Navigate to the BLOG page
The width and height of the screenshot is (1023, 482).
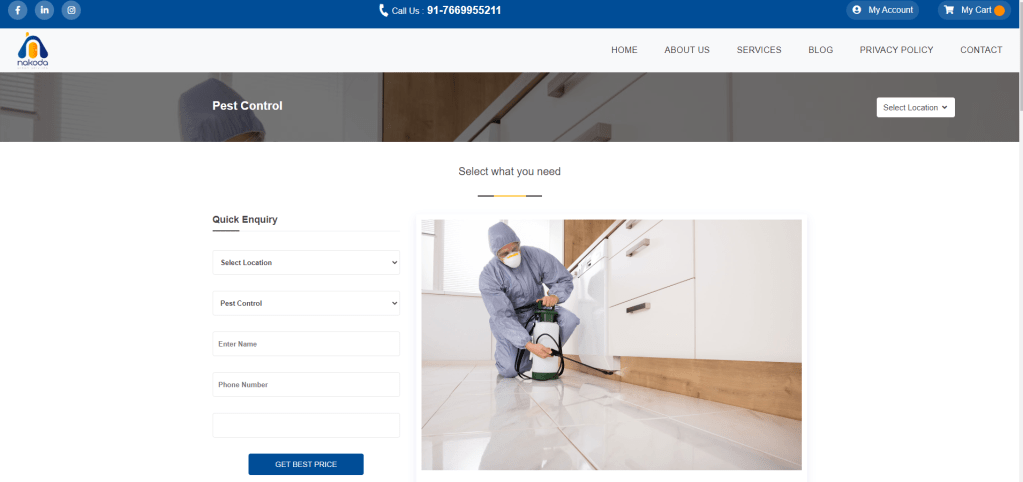pos(820,50)
